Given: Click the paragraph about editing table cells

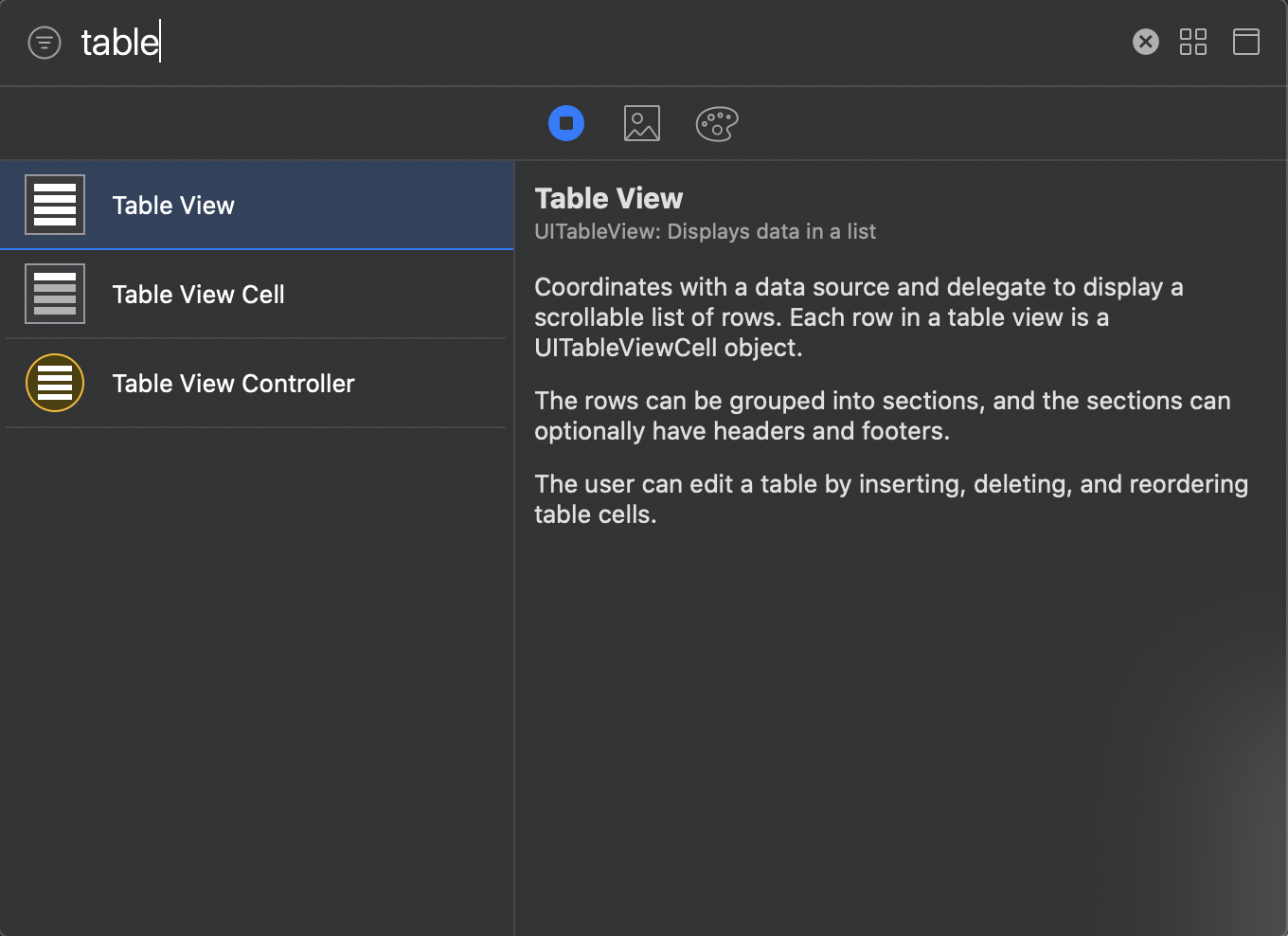Looking at the screenshot, I should pyautogui.click(x=890, y=499).
